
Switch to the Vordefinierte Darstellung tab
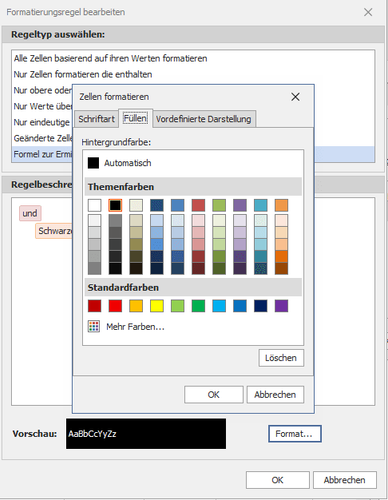pyautogui.click(x=203, y=119)
